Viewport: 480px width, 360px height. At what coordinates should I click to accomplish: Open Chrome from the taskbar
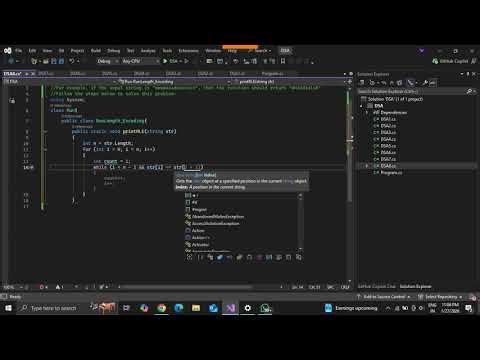click(x=162, y=308)
